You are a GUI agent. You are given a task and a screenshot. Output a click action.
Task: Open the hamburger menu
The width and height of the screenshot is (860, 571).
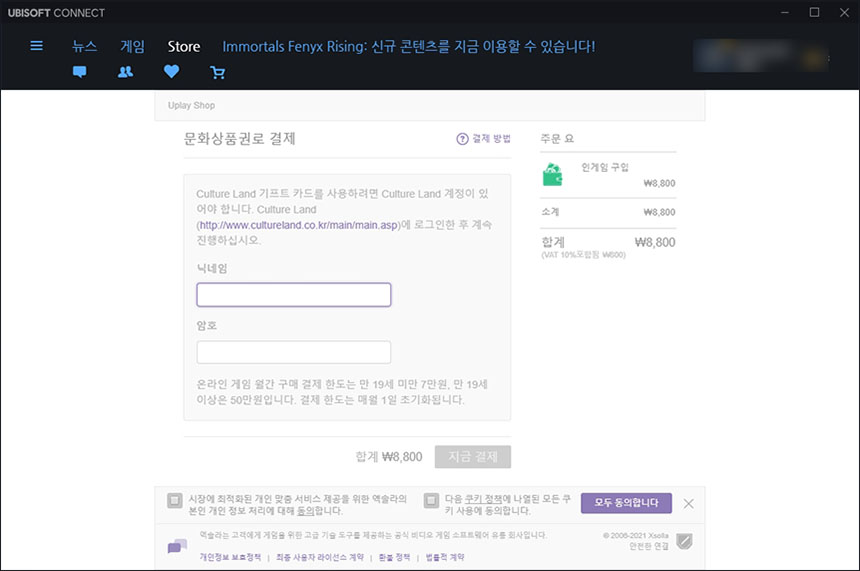[x=36, y=46]
